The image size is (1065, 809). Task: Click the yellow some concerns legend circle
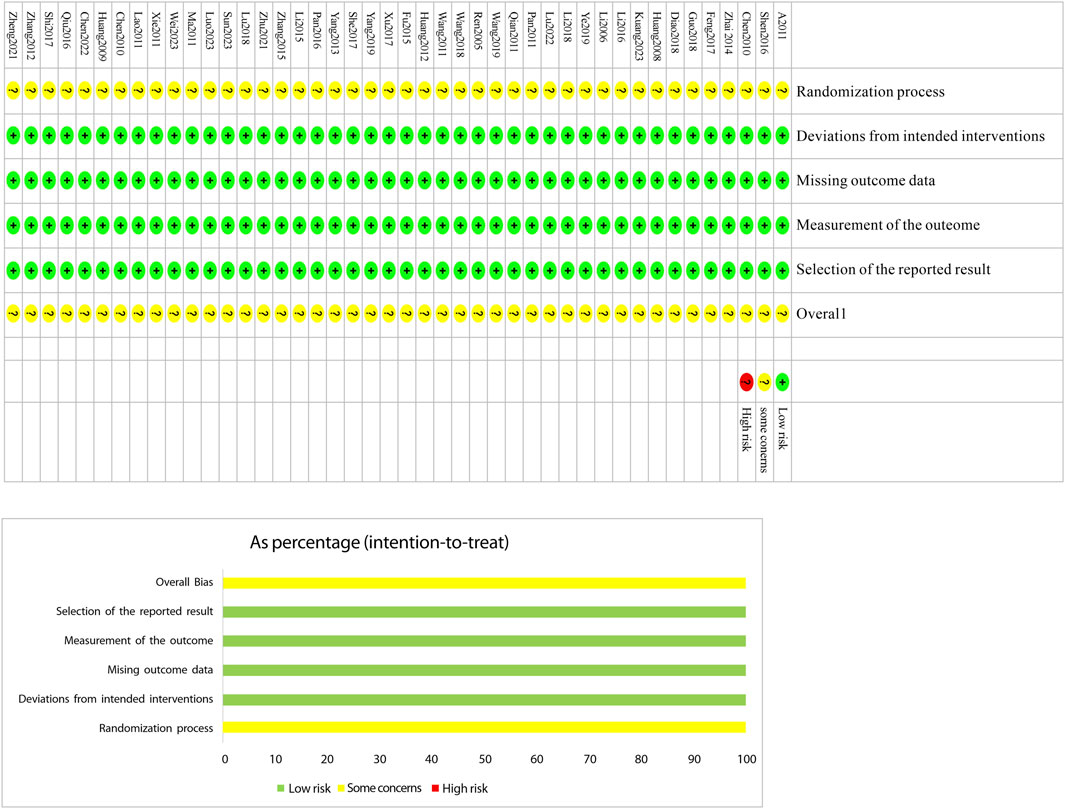pos(764,381)
